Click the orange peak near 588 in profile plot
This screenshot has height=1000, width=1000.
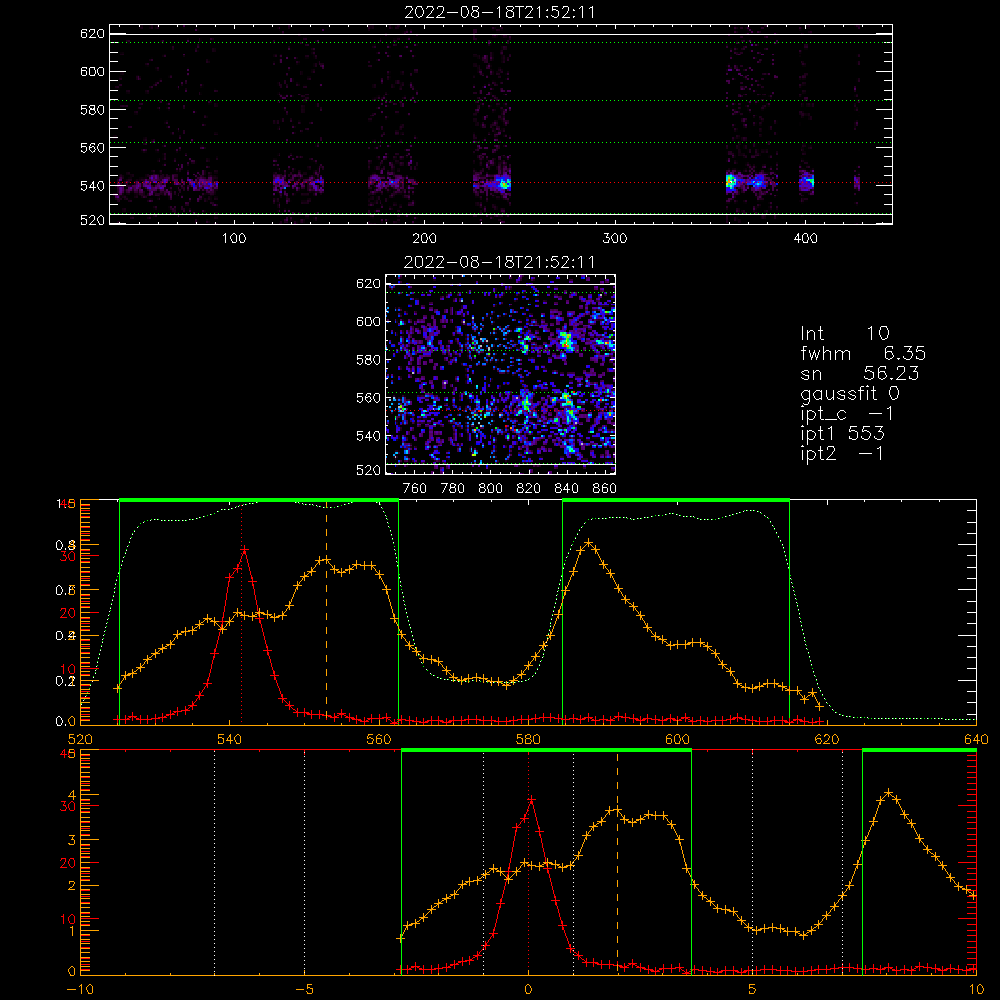click(589, 543)
